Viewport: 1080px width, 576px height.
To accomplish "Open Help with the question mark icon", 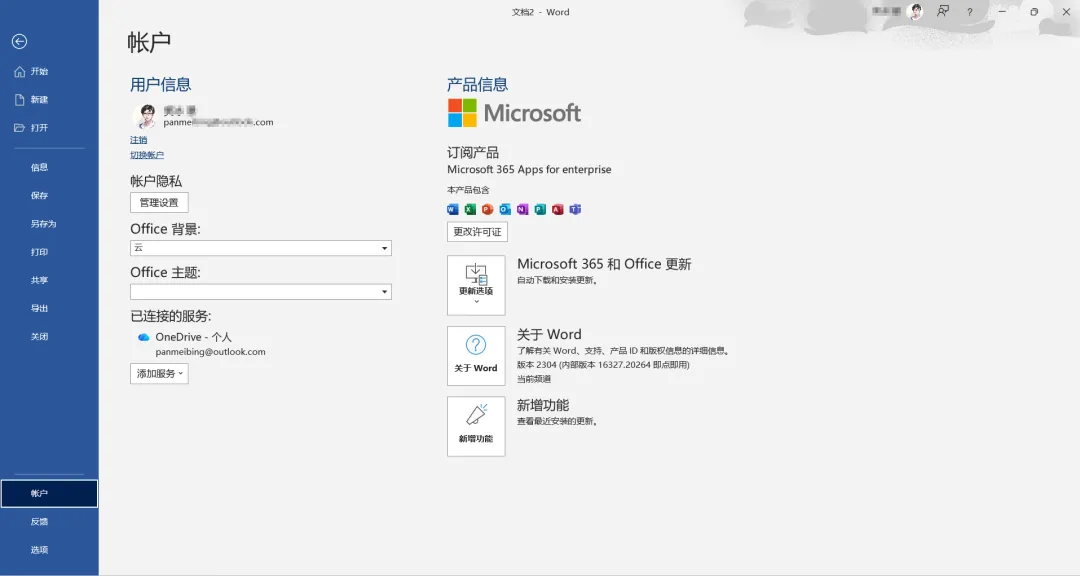I will pyautogui.click(x=970, y=12).
